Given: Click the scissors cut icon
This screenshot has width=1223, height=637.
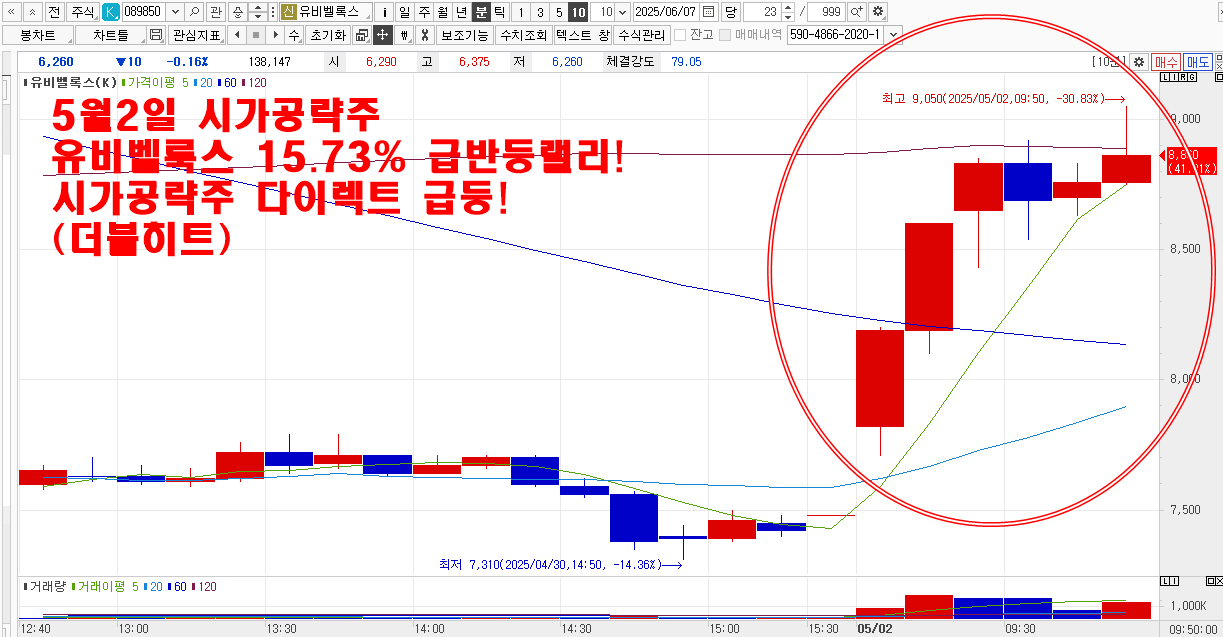Looking at the screenshot, I should point(425,35).
